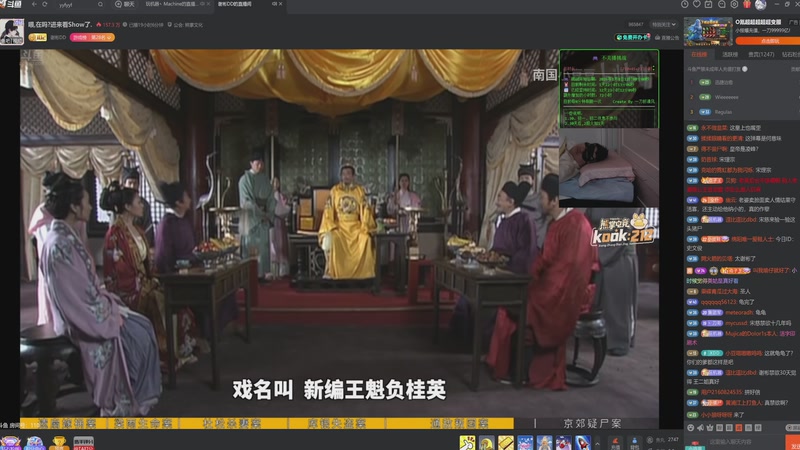Click the trophy icon at bottom left
Image resolution: width=800 pixels, height=450 pixels.
(59, 442)
